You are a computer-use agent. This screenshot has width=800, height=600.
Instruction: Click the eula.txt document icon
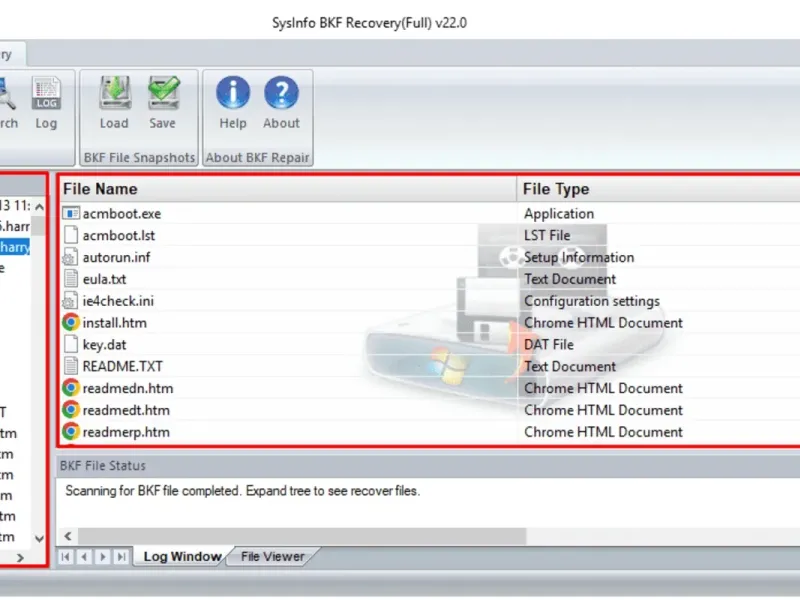click(x=71, y=279)
